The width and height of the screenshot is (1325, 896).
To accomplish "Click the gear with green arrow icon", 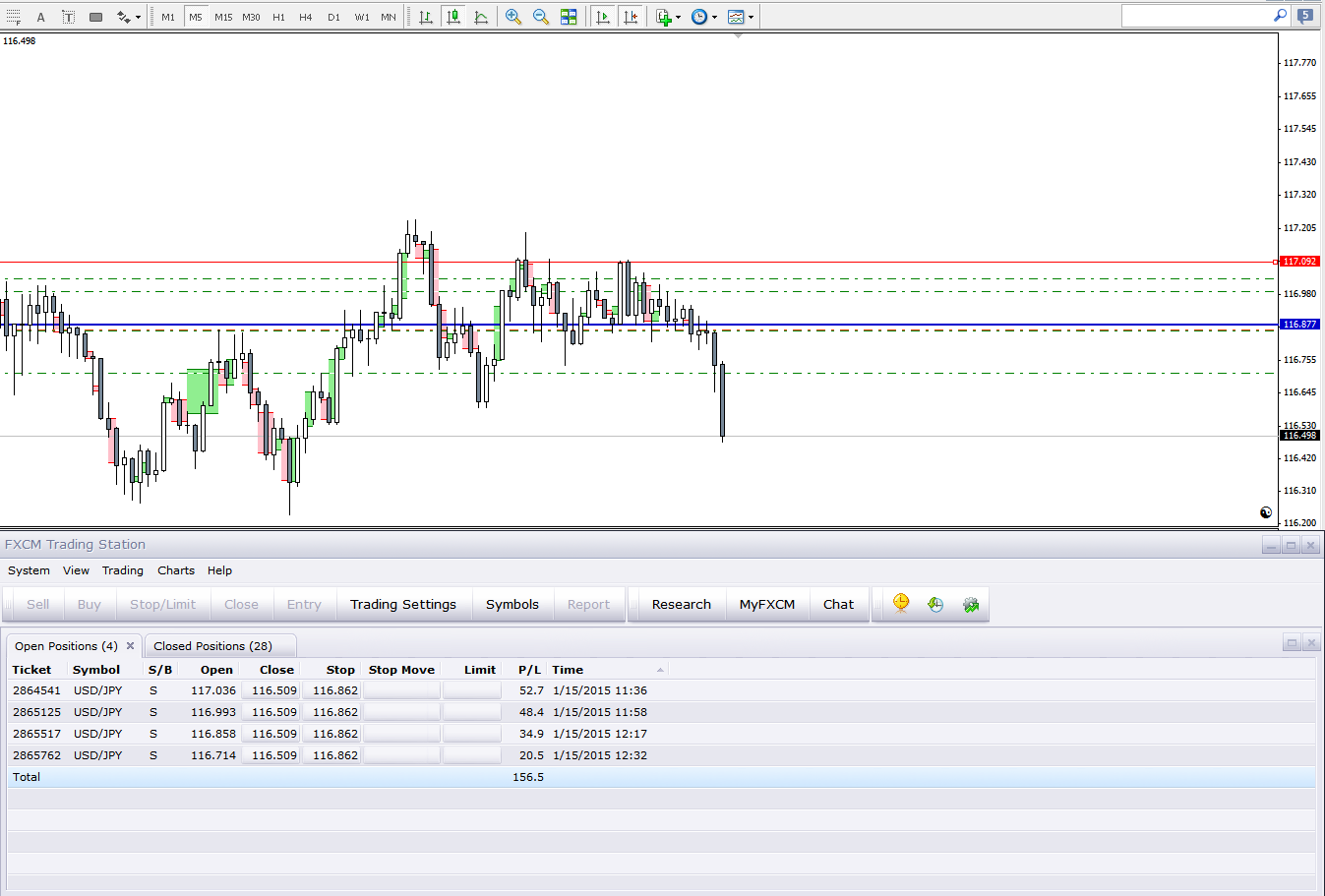I will tap(971, 605).
